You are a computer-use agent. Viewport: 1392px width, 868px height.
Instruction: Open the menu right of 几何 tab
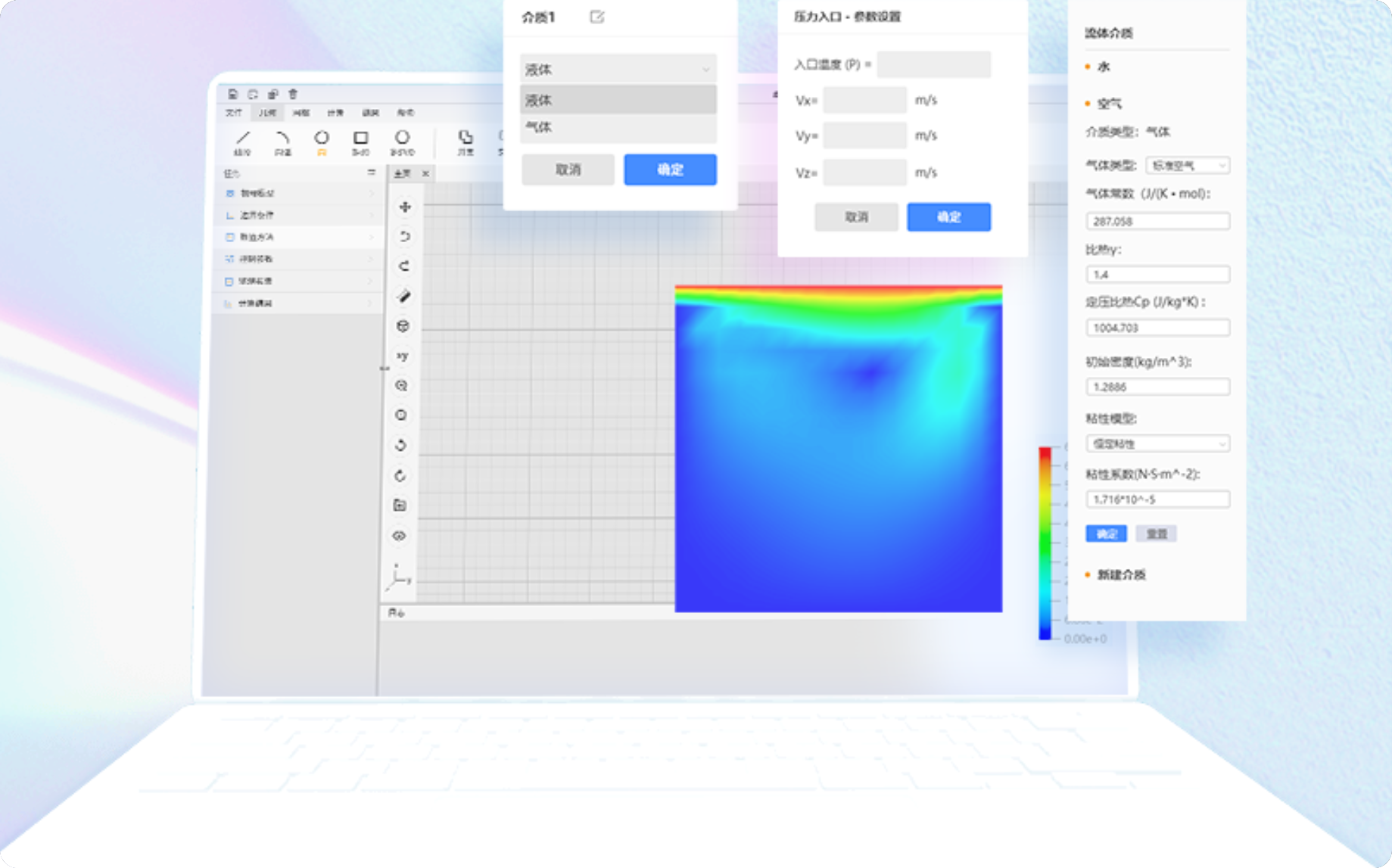coord(301,113)
